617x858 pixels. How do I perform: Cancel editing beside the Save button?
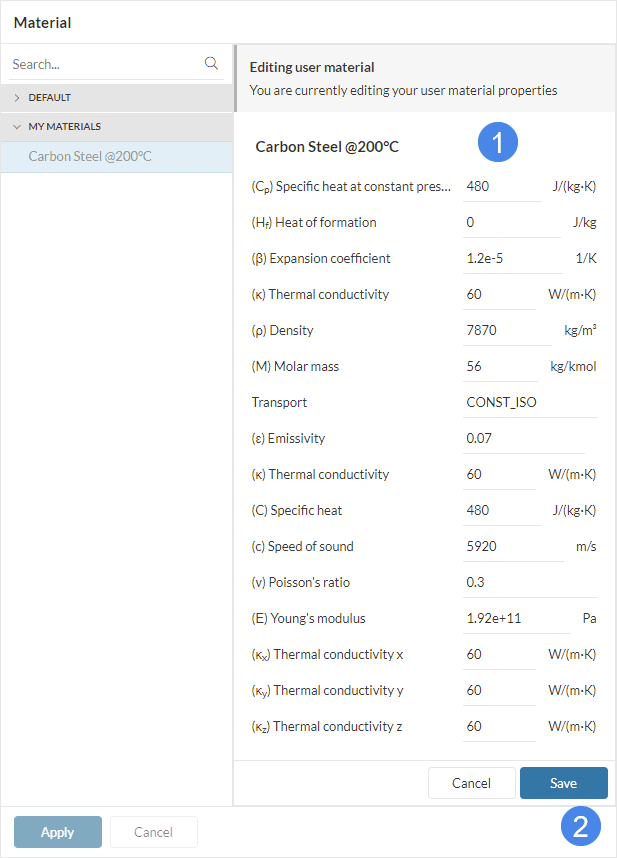pos(471,783)
